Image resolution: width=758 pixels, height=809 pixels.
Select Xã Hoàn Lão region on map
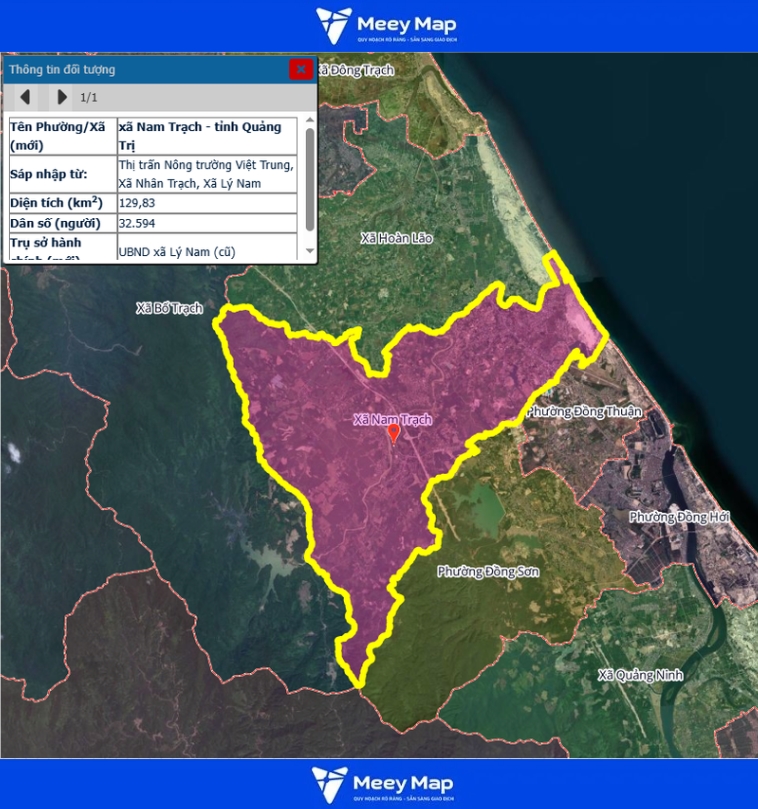pyautogui.click(x=397, y=238)
